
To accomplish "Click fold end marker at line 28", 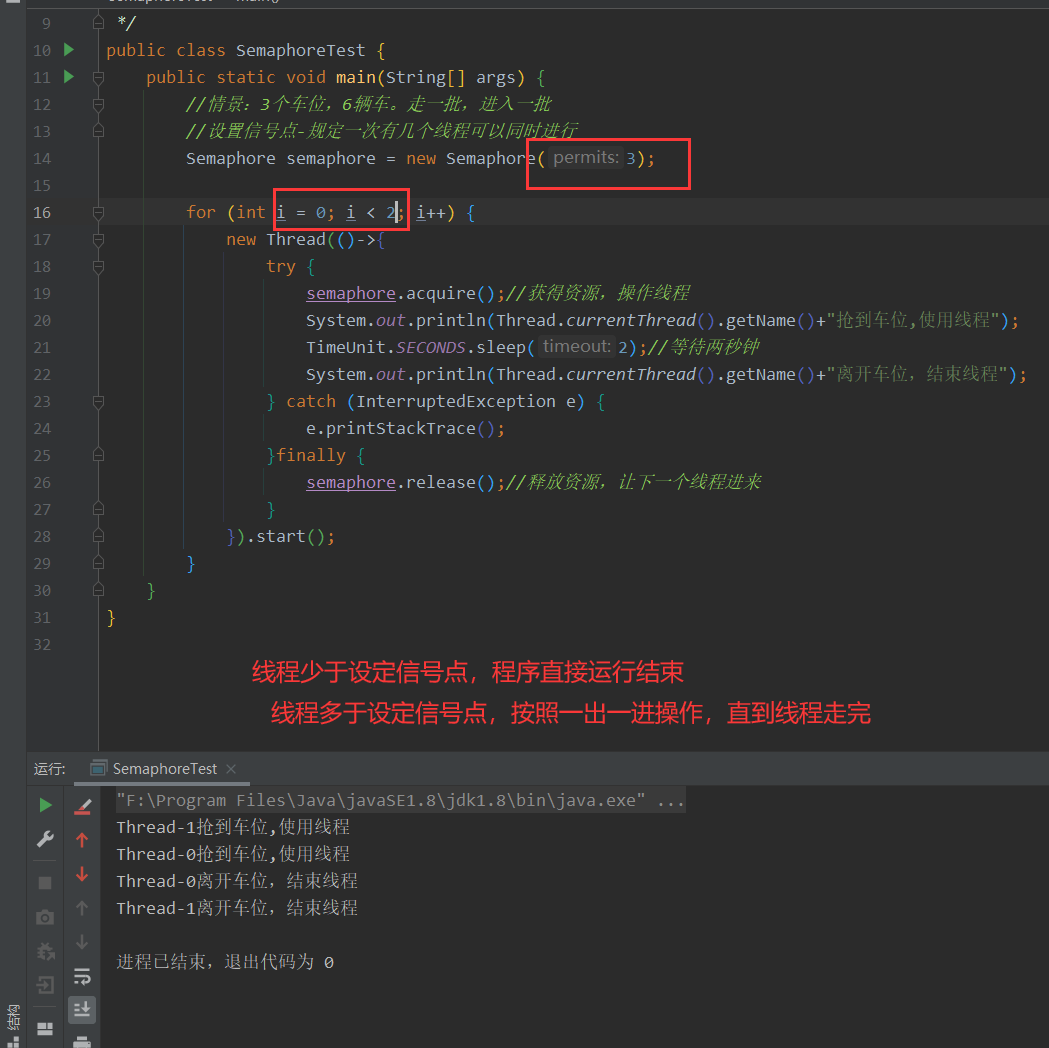I will (98, 536).
